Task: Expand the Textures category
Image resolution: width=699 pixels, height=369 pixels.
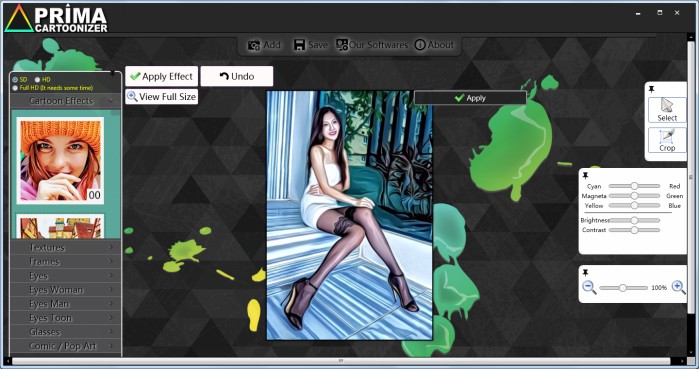Action: [x=65, y=247]
